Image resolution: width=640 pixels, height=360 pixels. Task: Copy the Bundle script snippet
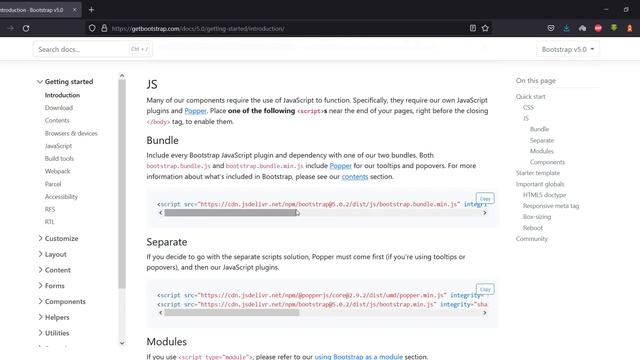coord(485,198)
